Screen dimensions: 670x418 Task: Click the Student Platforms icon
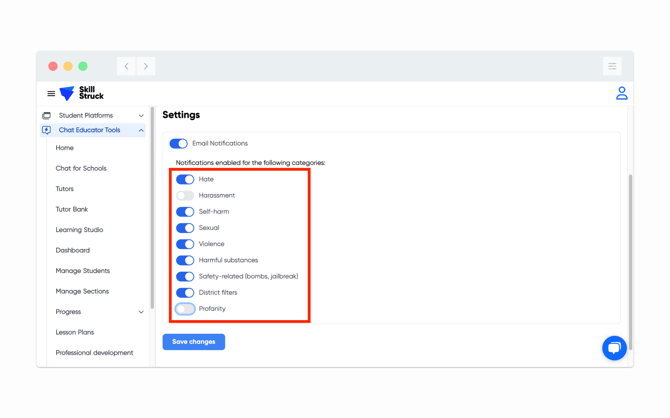(46, 116)
